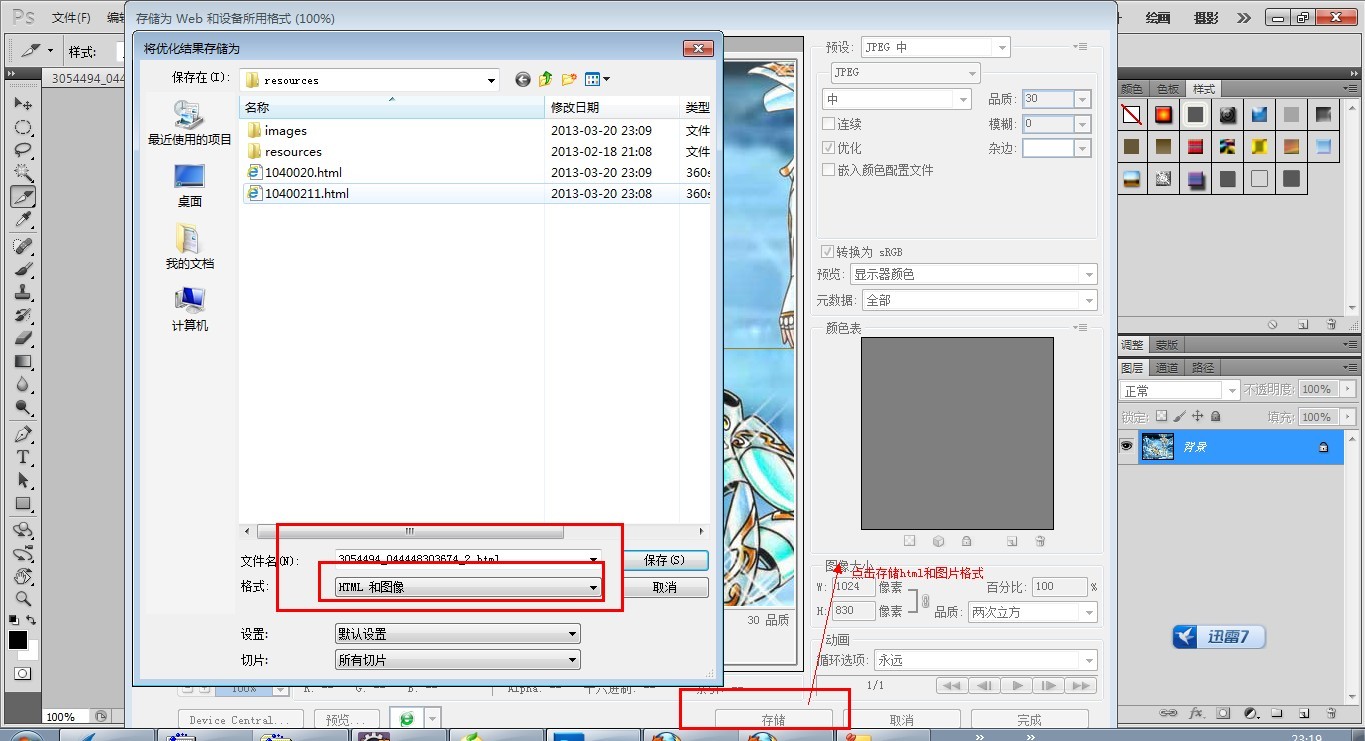Hide the 背景 layer with eye icon
The width and height of the screenshot is (1365, 741).
click(1127, 447)
